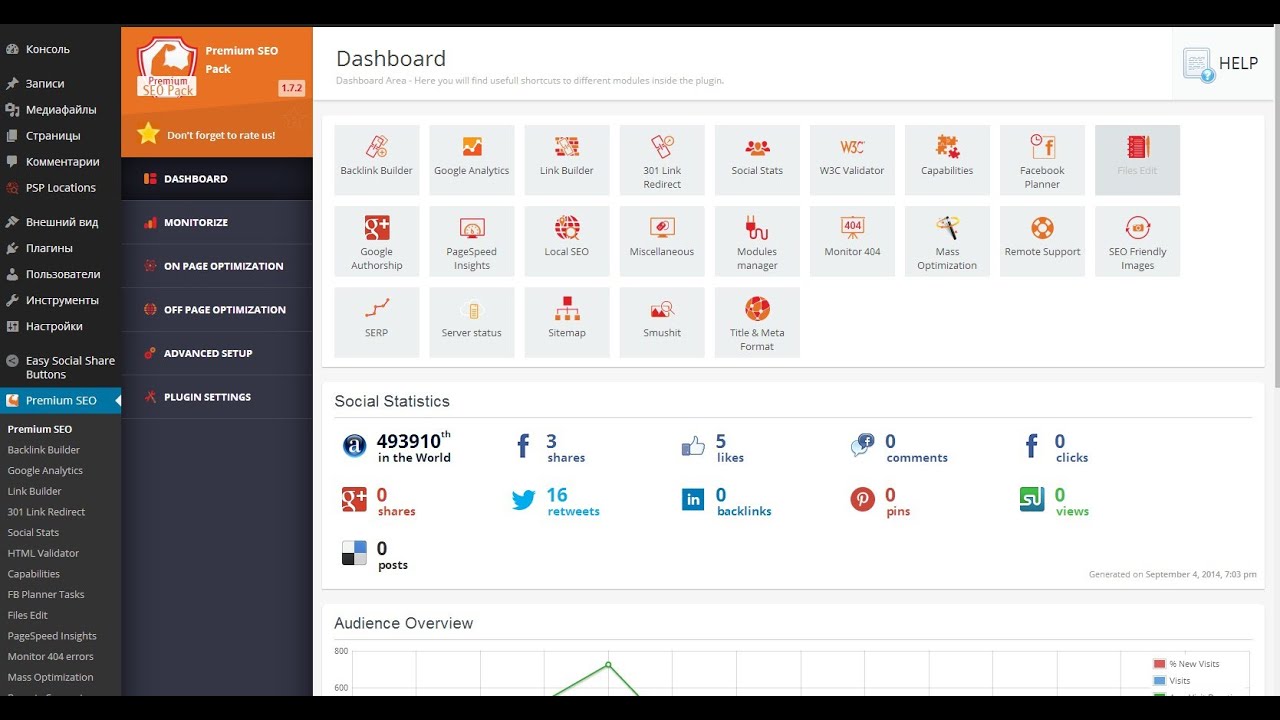Open Пользователи in WordPress sidebar
The width and height of the screenshot is (1280, 720).
(x=60, y=274)
